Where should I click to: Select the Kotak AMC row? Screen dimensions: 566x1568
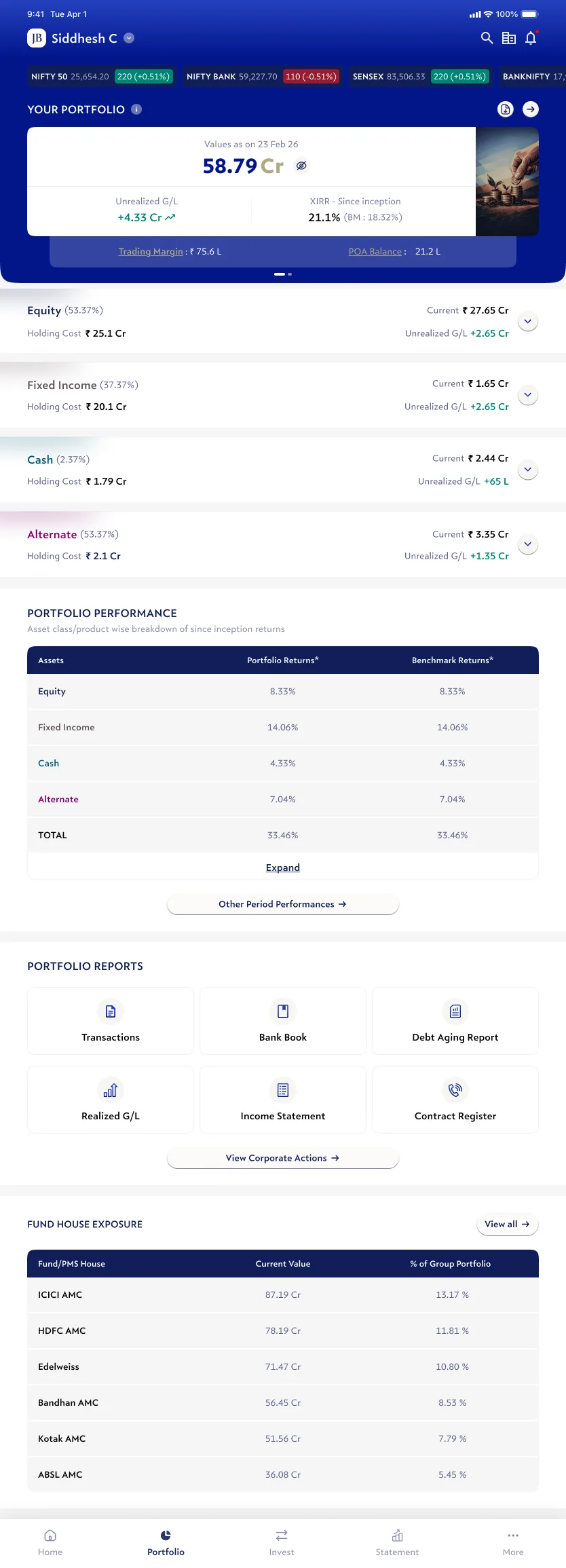(x=283, y=1438)
